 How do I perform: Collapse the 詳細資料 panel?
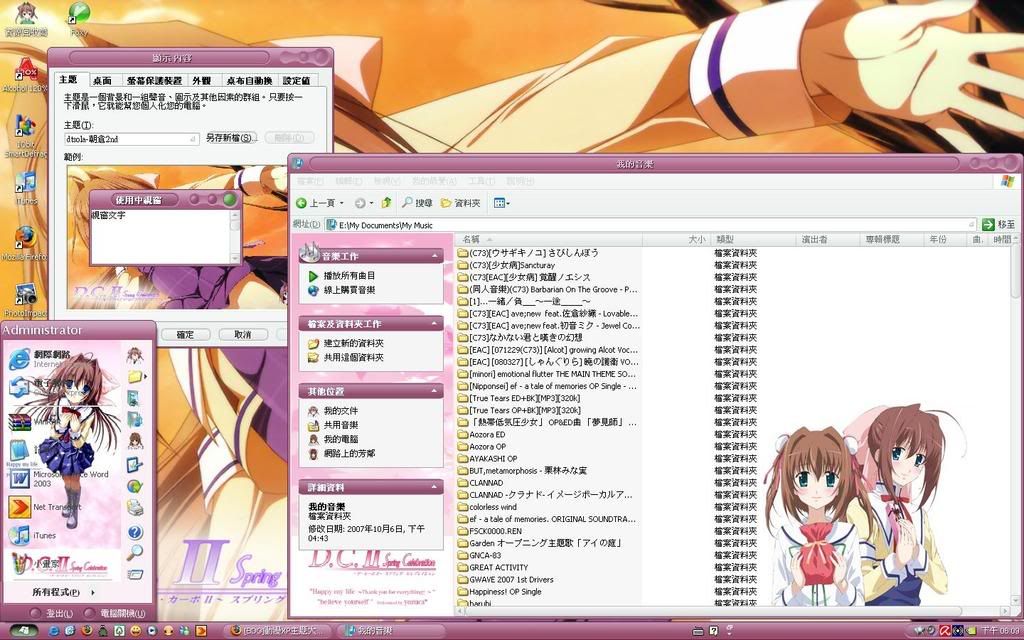click(x=434, y=487)
